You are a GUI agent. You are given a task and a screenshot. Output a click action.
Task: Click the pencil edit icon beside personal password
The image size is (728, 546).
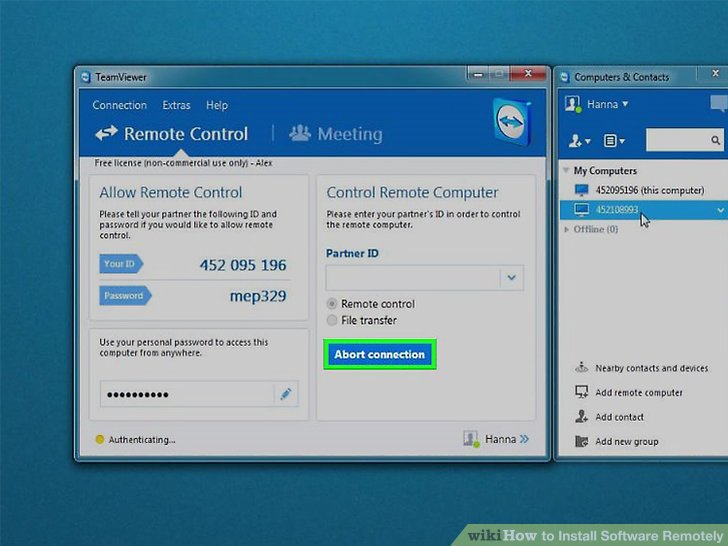pos(286,394)
